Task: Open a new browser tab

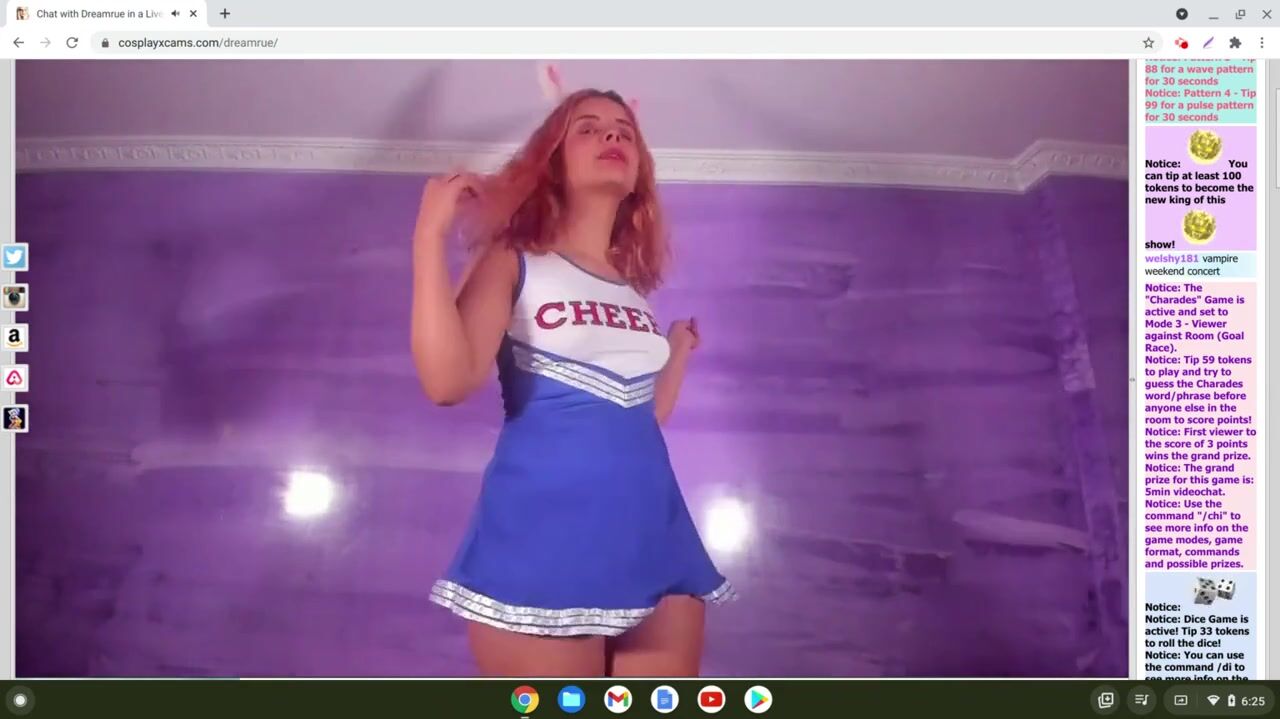Action: 225,14
